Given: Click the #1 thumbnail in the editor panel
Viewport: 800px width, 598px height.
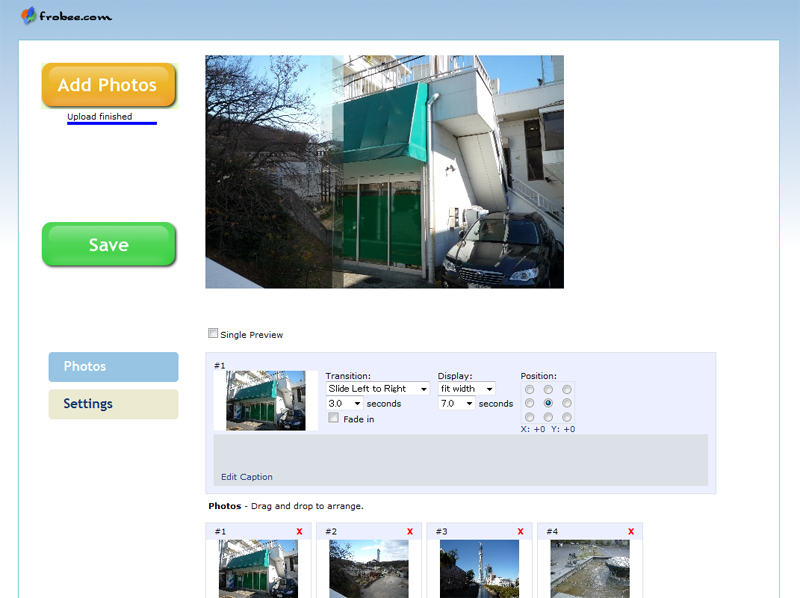Looking at the screenshot, I should [266, 401].
